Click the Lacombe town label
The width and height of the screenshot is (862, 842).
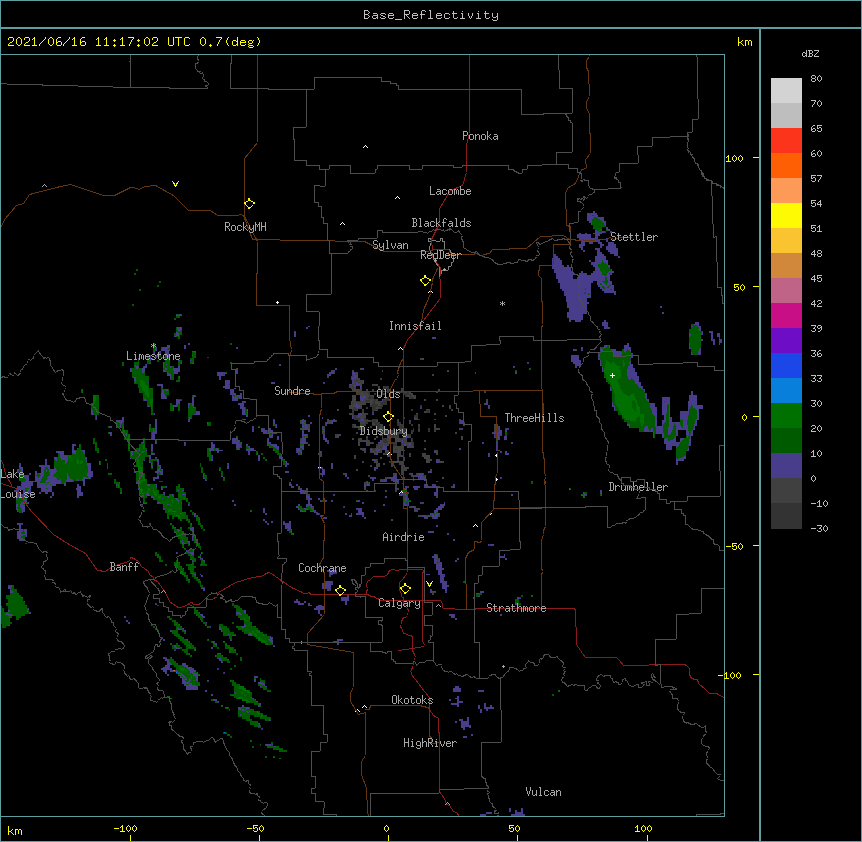coord(450,191)
